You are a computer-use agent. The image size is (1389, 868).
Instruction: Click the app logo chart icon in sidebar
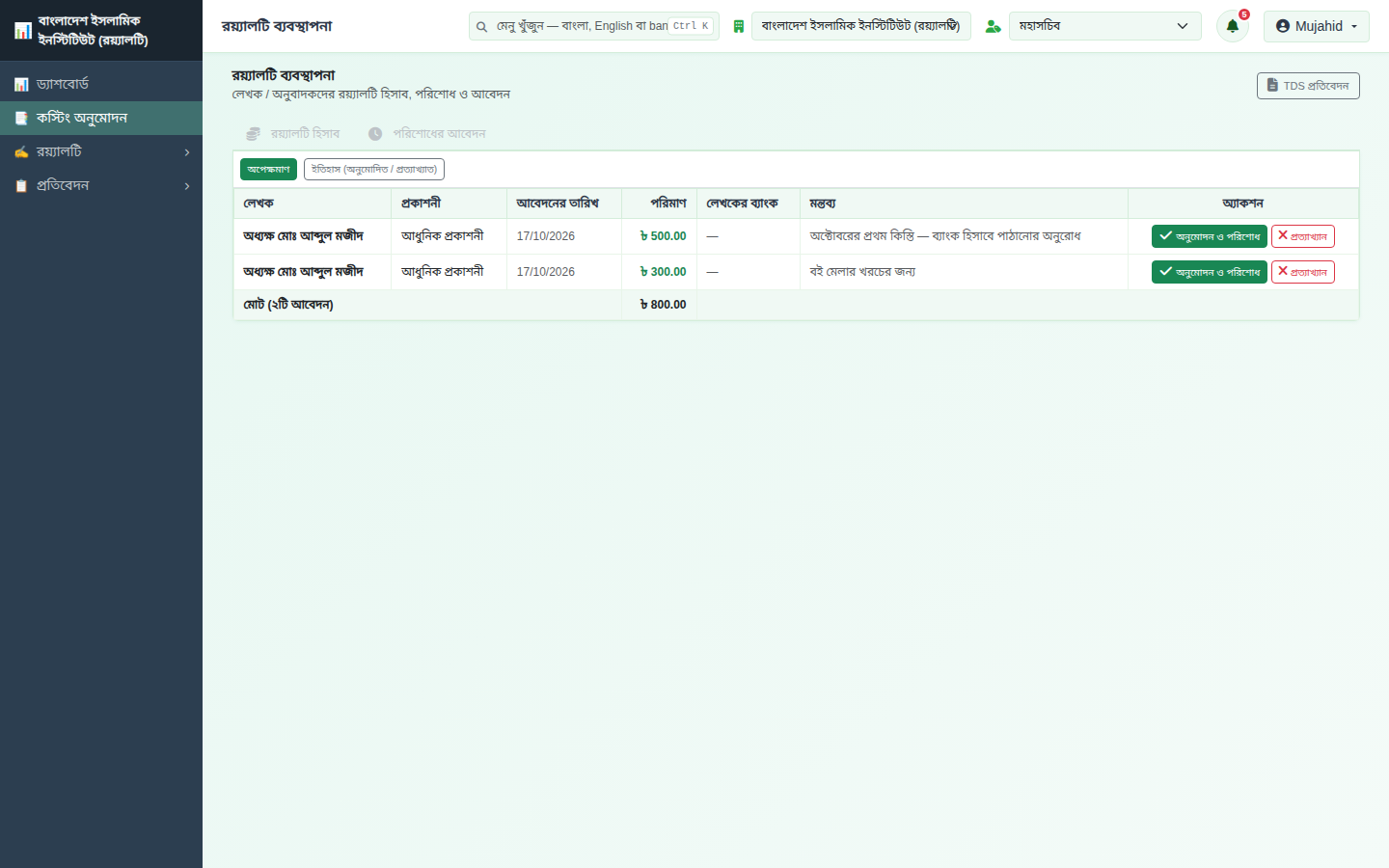(23, 31)
